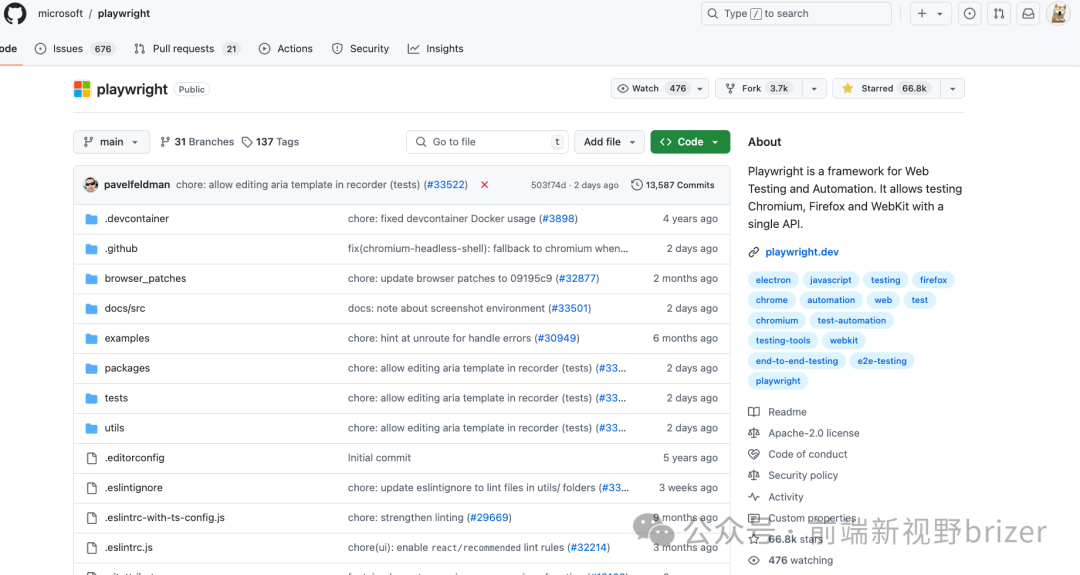Image resolution: width=1080 pixels, height=575 pixels.
Task: Select the test-automation topic tag
Action: click(851, 320)
